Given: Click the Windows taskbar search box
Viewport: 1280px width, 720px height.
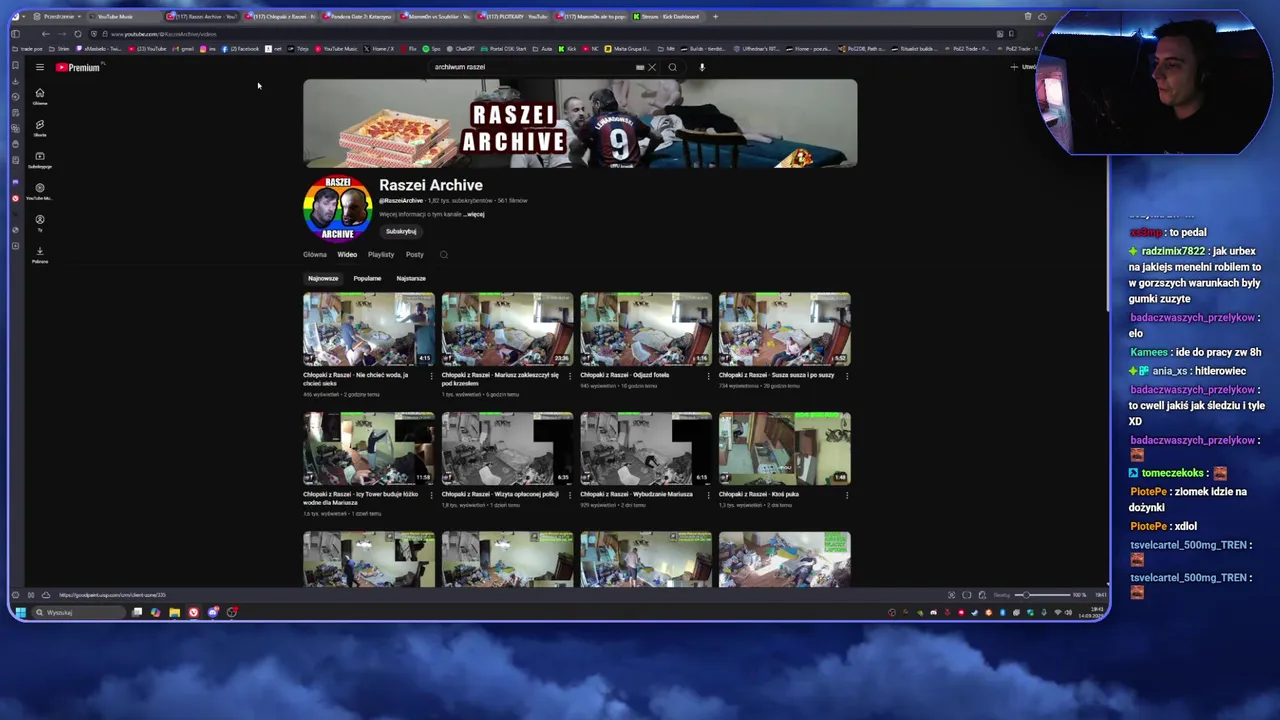Looking at the screenshot, I should tap(77, 612).
